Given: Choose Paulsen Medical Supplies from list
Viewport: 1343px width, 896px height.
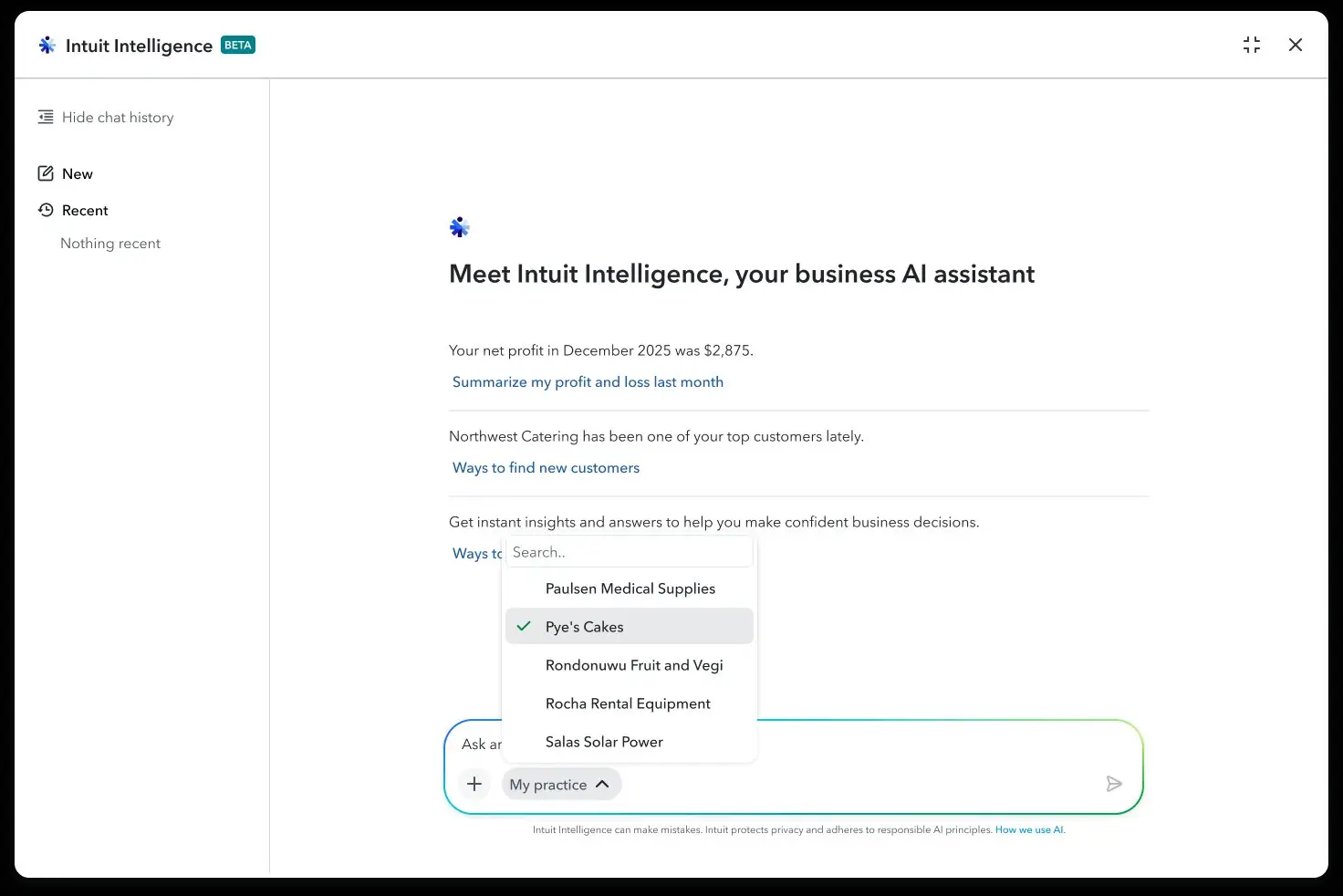Looking at the screenshot, I should (x=630, y=589).
